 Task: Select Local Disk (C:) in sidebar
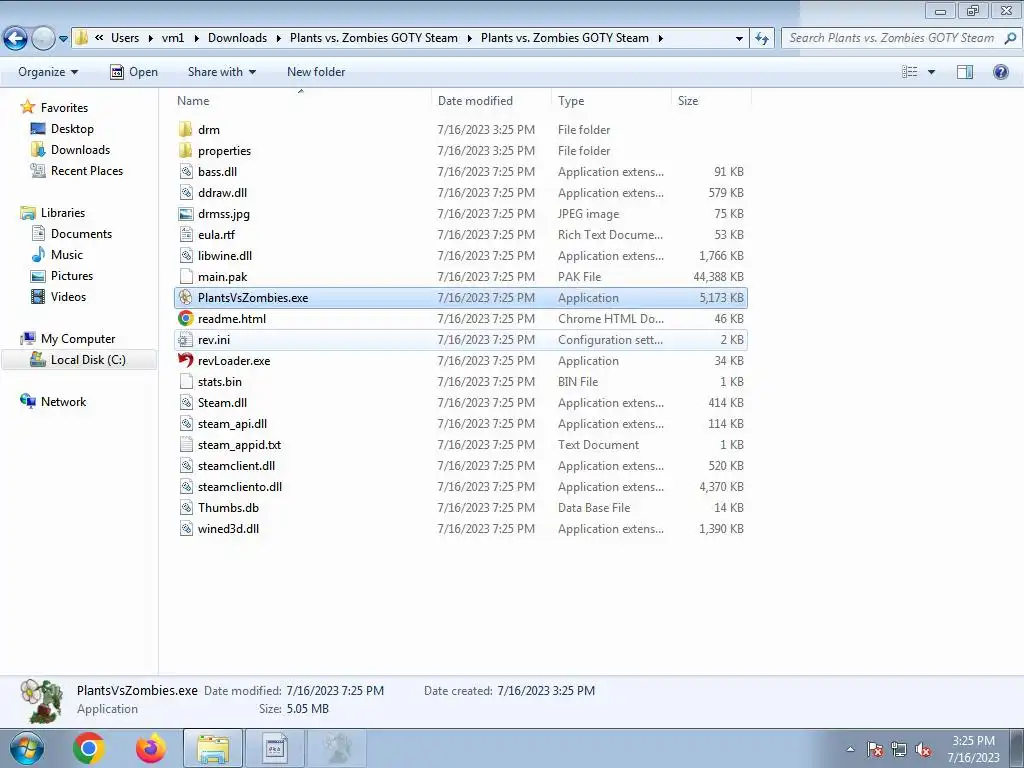tap(88, 360)
